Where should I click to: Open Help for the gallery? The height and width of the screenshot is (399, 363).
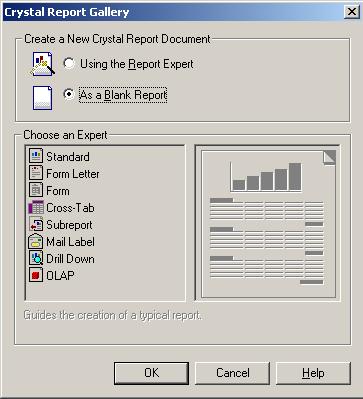pos(313,373)
